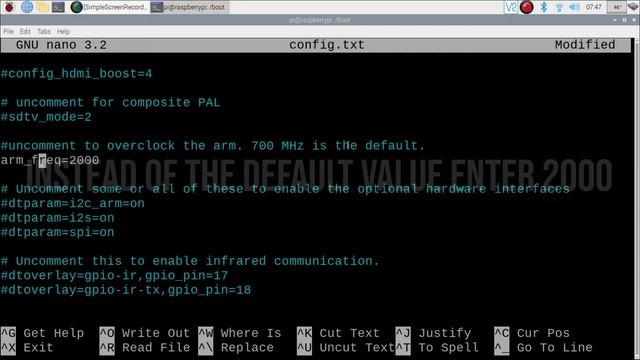Screen dimensions: 640x360
Task: Open the File menu in terminal
Action: click(x=9, y=31)
